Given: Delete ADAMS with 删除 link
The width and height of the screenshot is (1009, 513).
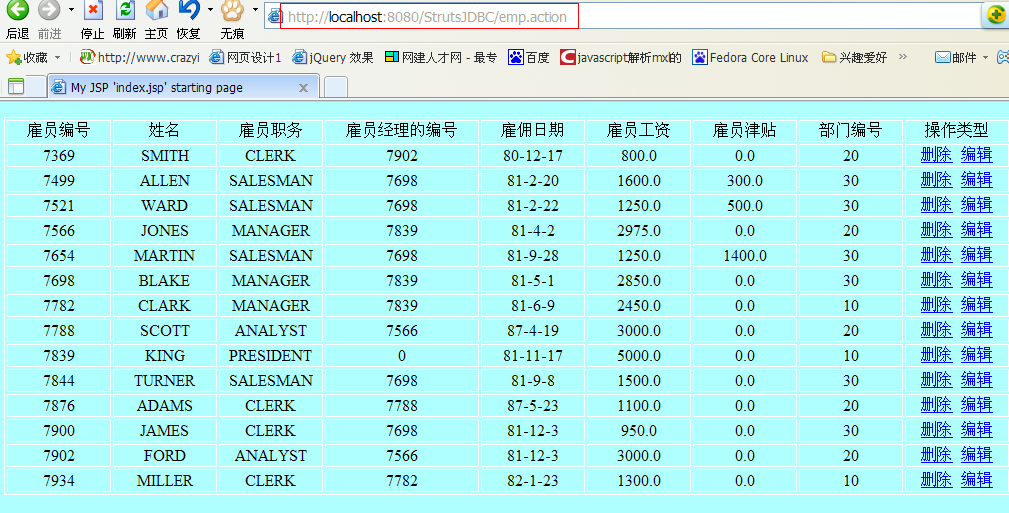Looking at the screenshot, I should pyautogui.click(x=936, y=405).
